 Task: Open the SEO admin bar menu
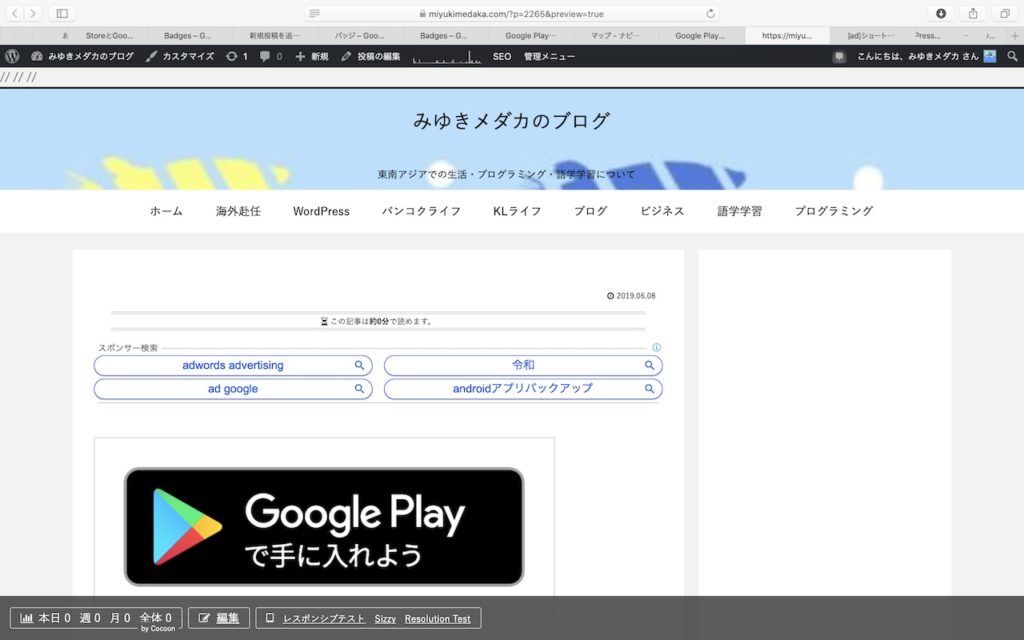coord(502,56)
